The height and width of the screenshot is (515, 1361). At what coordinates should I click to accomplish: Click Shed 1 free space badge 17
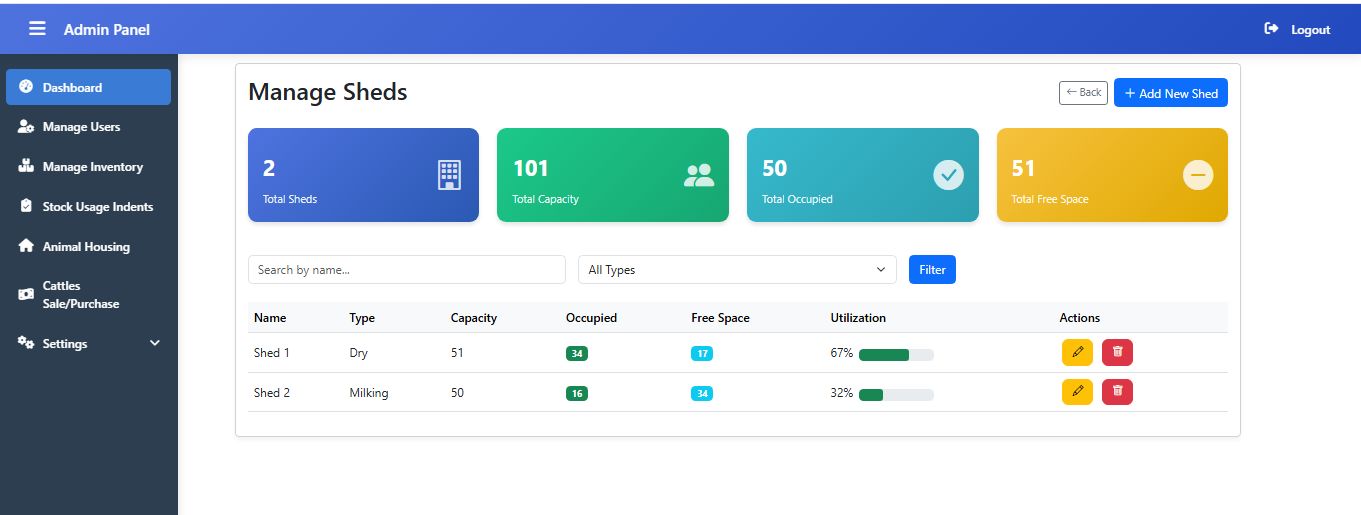point(702,353)
